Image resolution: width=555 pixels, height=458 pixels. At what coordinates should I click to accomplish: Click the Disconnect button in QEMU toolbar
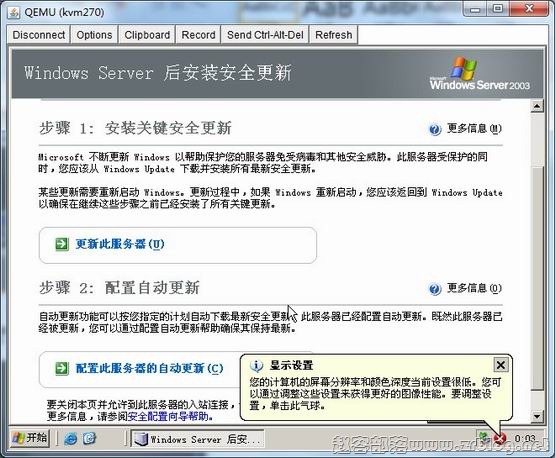[39, 35]
